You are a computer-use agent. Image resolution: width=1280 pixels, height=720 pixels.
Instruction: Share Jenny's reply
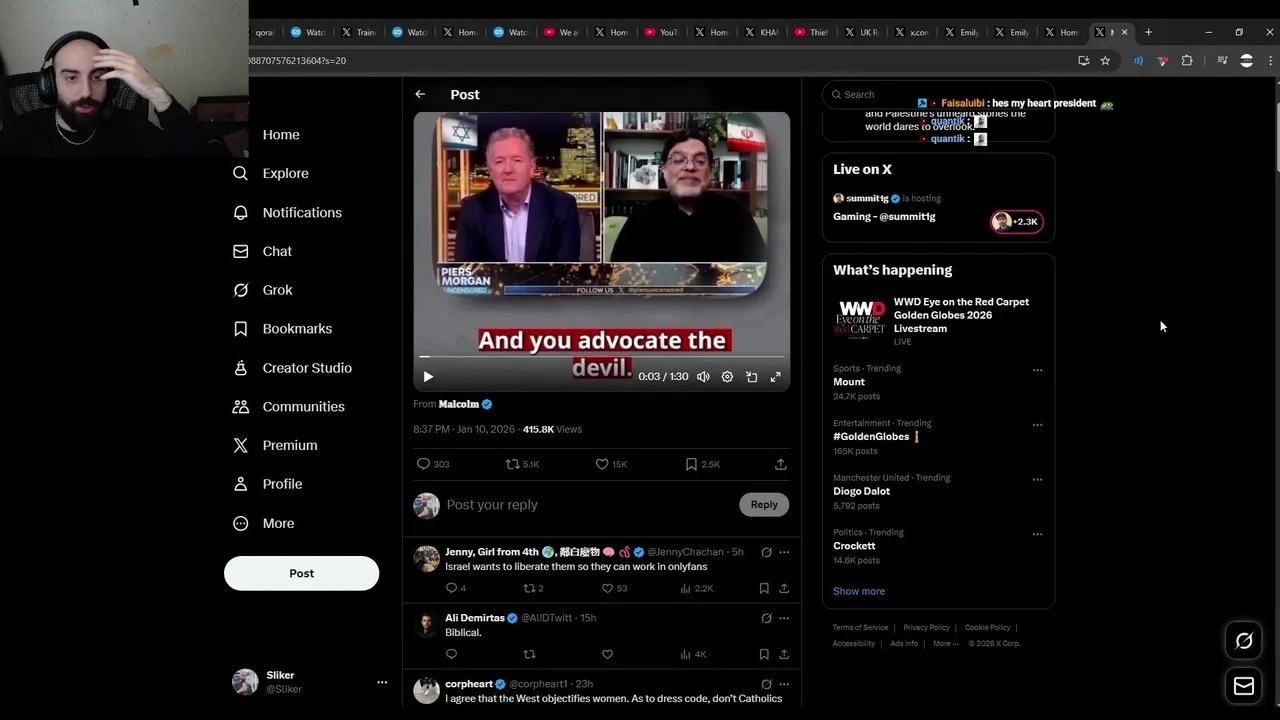[784, 588]
